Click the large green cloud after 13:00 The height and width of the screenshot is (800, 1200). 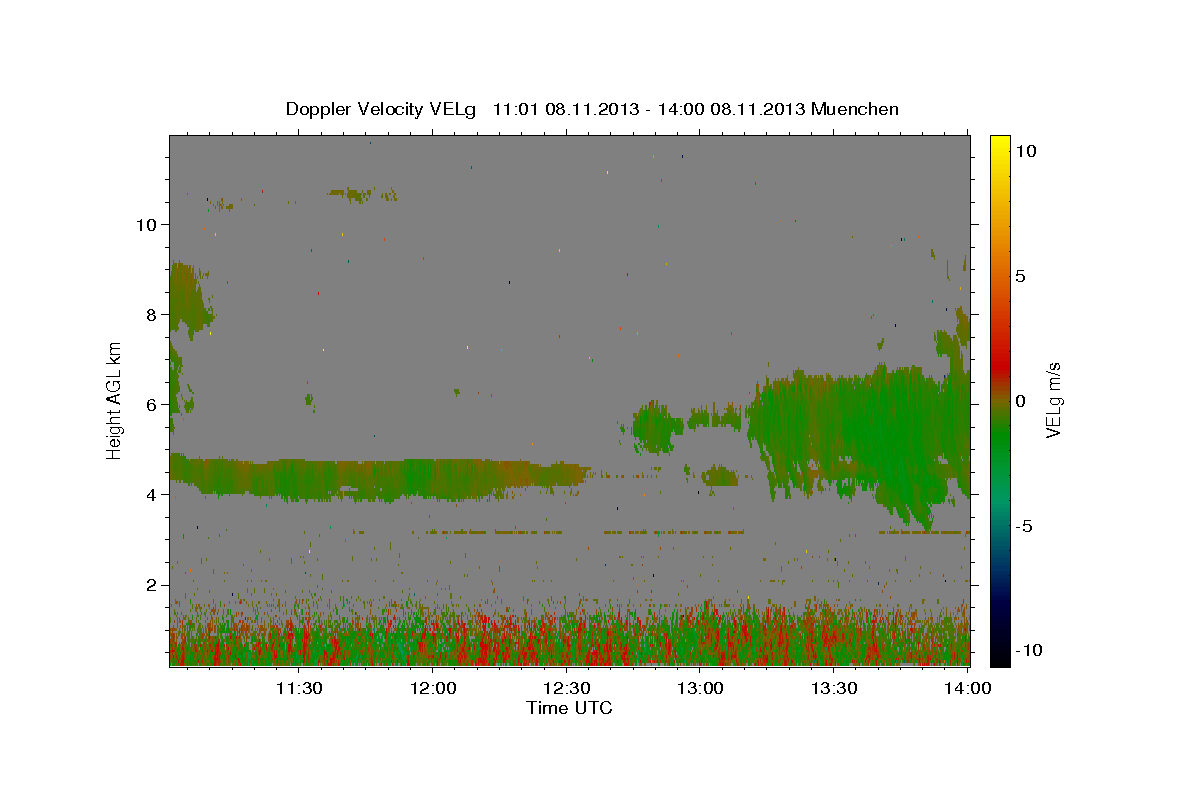860,430
